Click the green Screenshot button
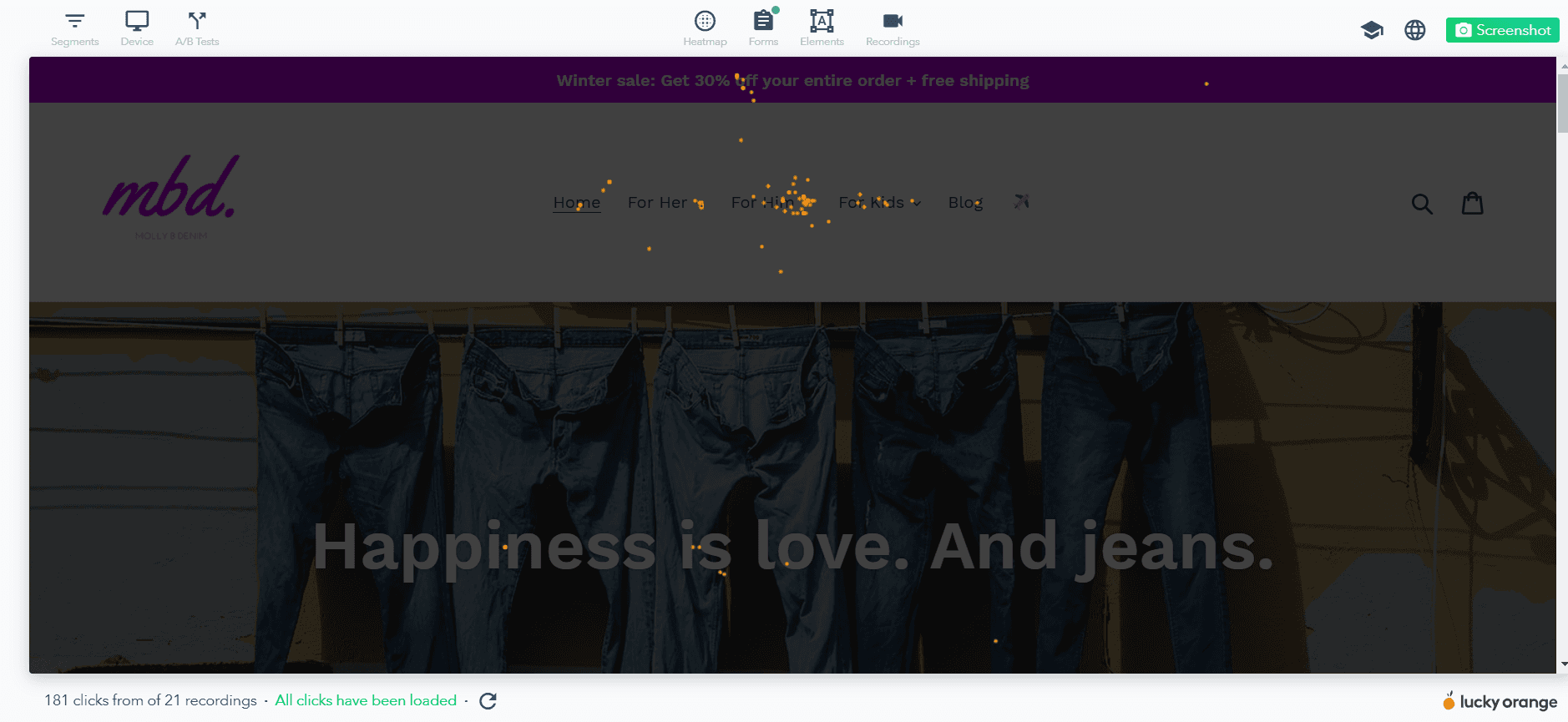This screenshot has height=722, width=1568. click(x=1502, y=30)
